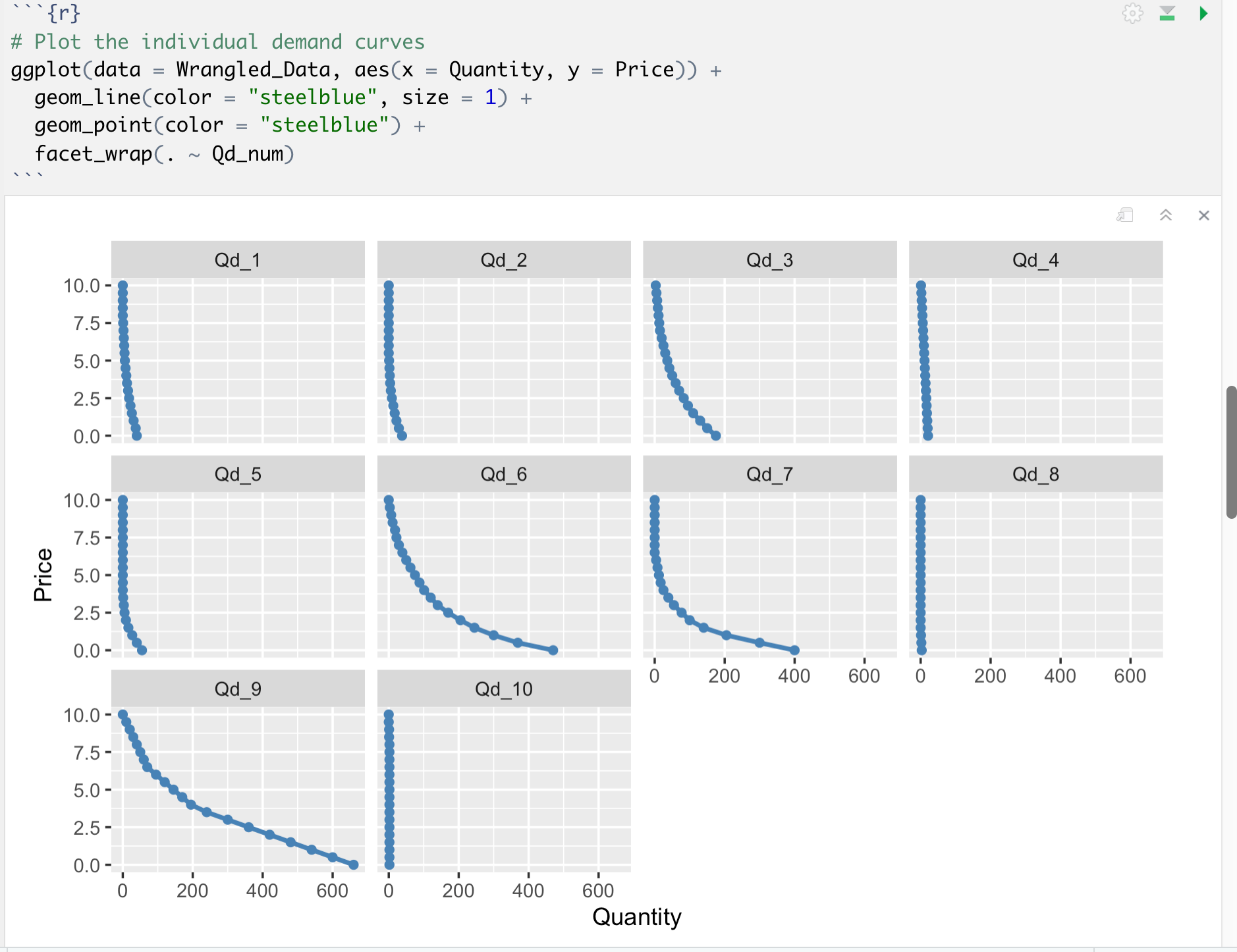The height and width of the screenshot is (952, 1237).
Task: Click the Qd_5 facet title
Action: 238,474
